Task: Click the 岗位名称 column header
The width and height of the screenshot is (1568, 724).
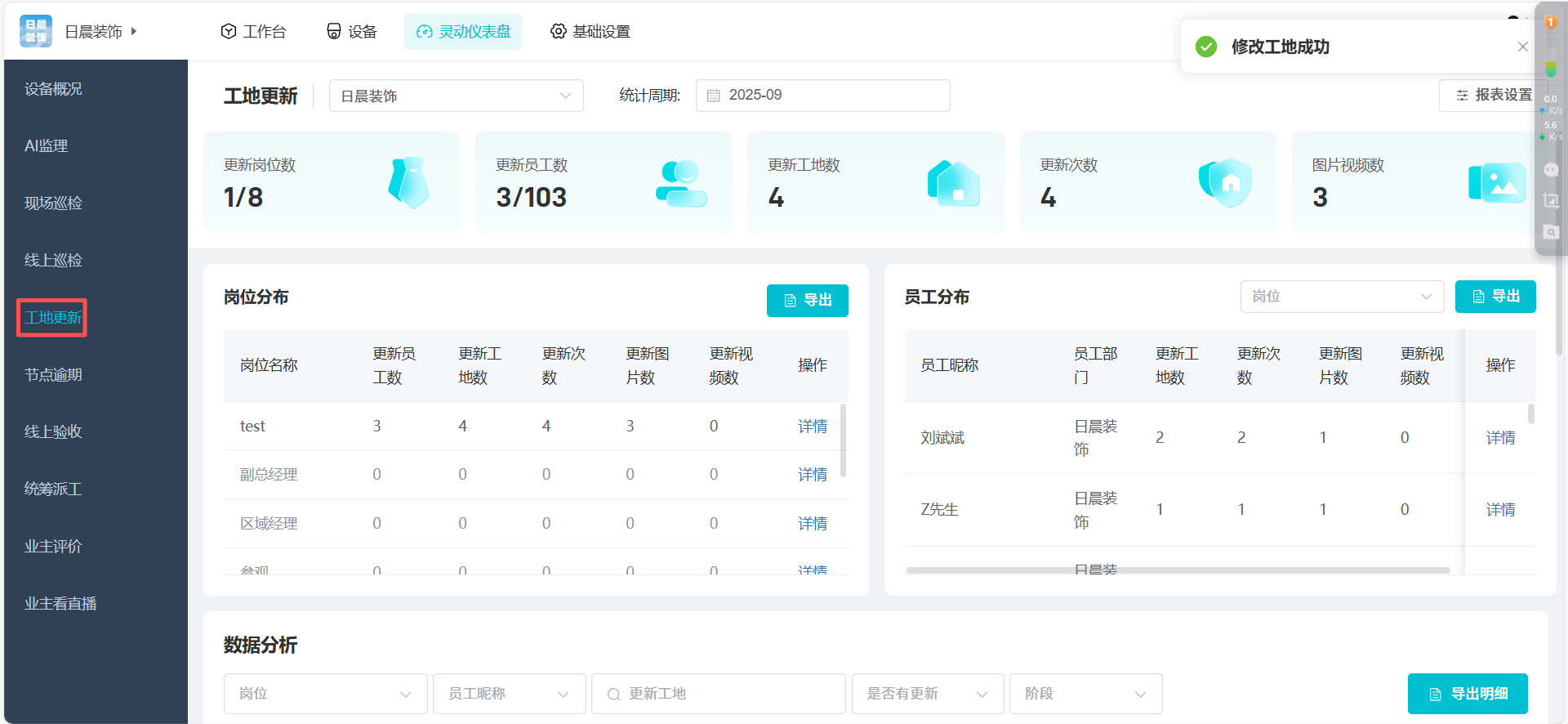Action: pyautogui.click(x=269, y=365)
